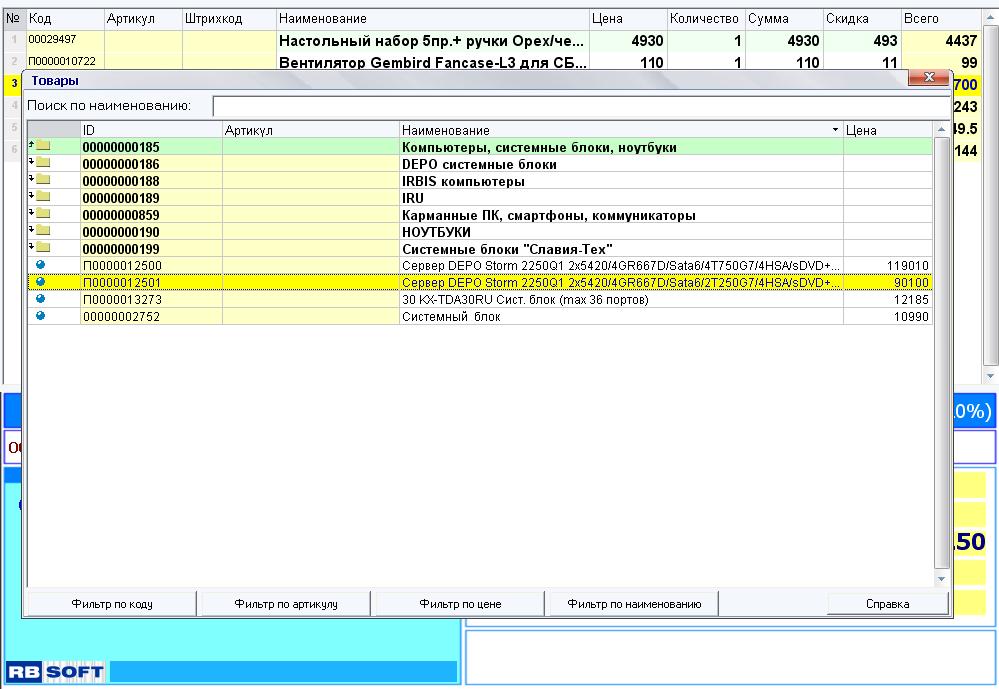This screenshot has width=999, height=689.
Task: Sort product list by Цена column header
Action: (887, 130)
